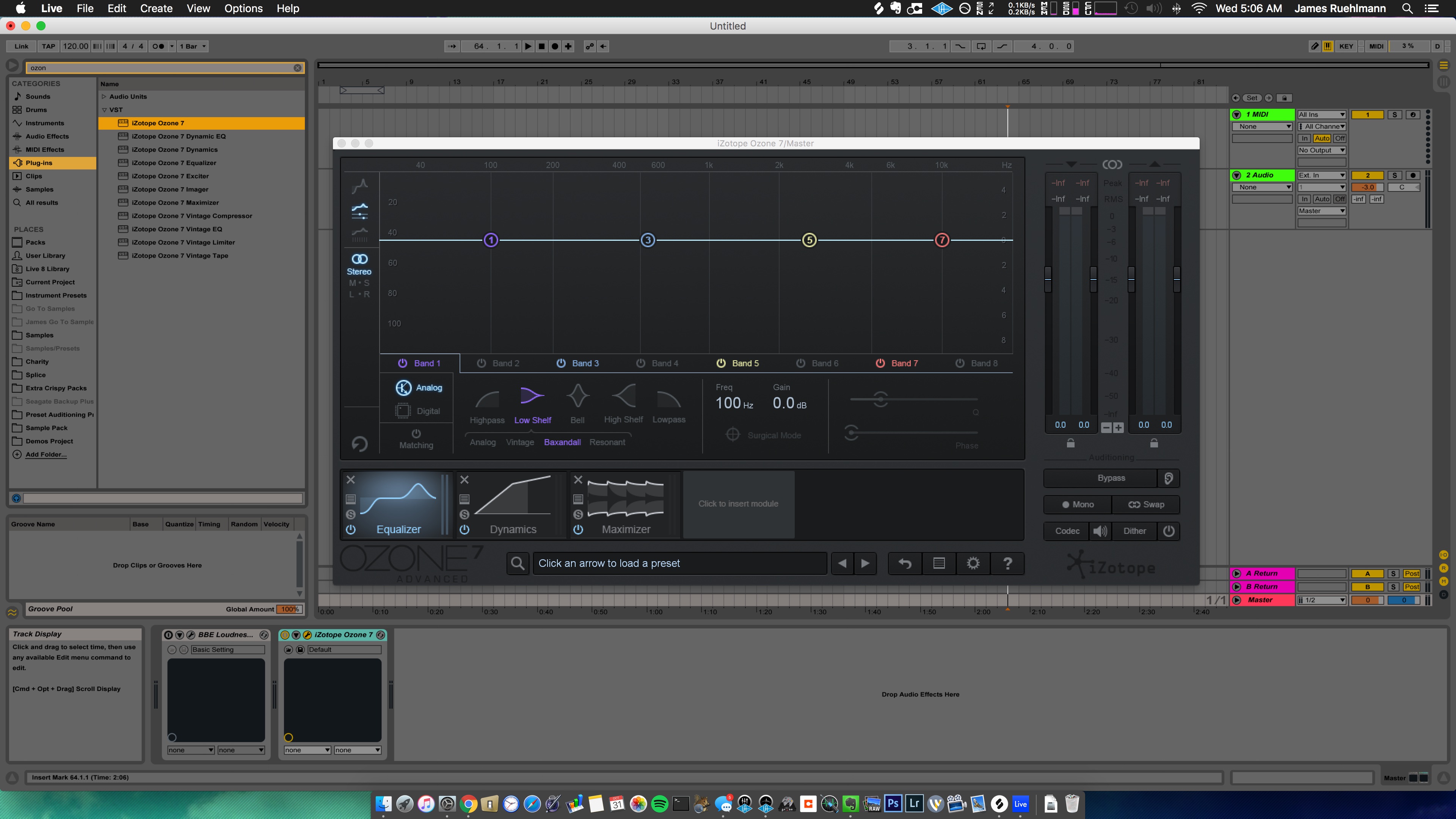The width and height of the screenshot is (1456, 819).
Task: Click the Codec button
Action: (x=1067, y=531)
